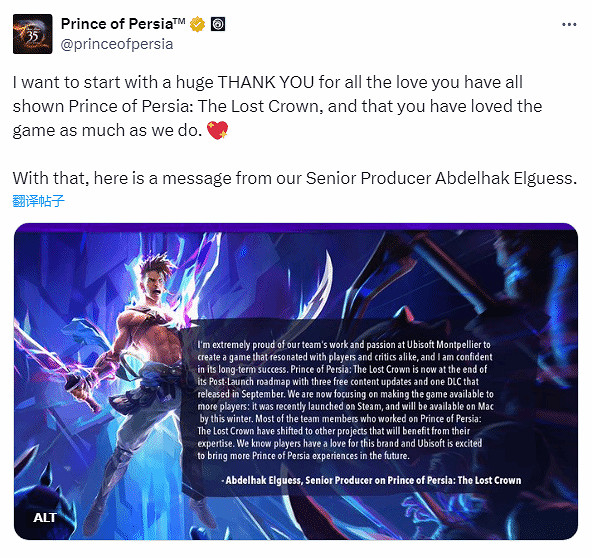Click the Abdelhak Elguess signature line in image
The width and height of the screenshot is (592, 558).
pos(372,480)
